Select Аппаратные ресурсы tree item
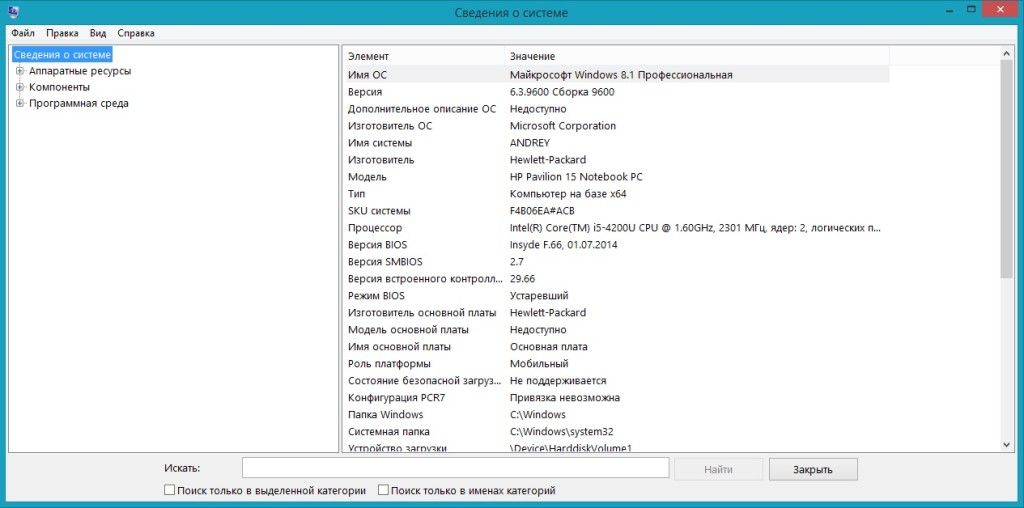 [x=80, y=71]
